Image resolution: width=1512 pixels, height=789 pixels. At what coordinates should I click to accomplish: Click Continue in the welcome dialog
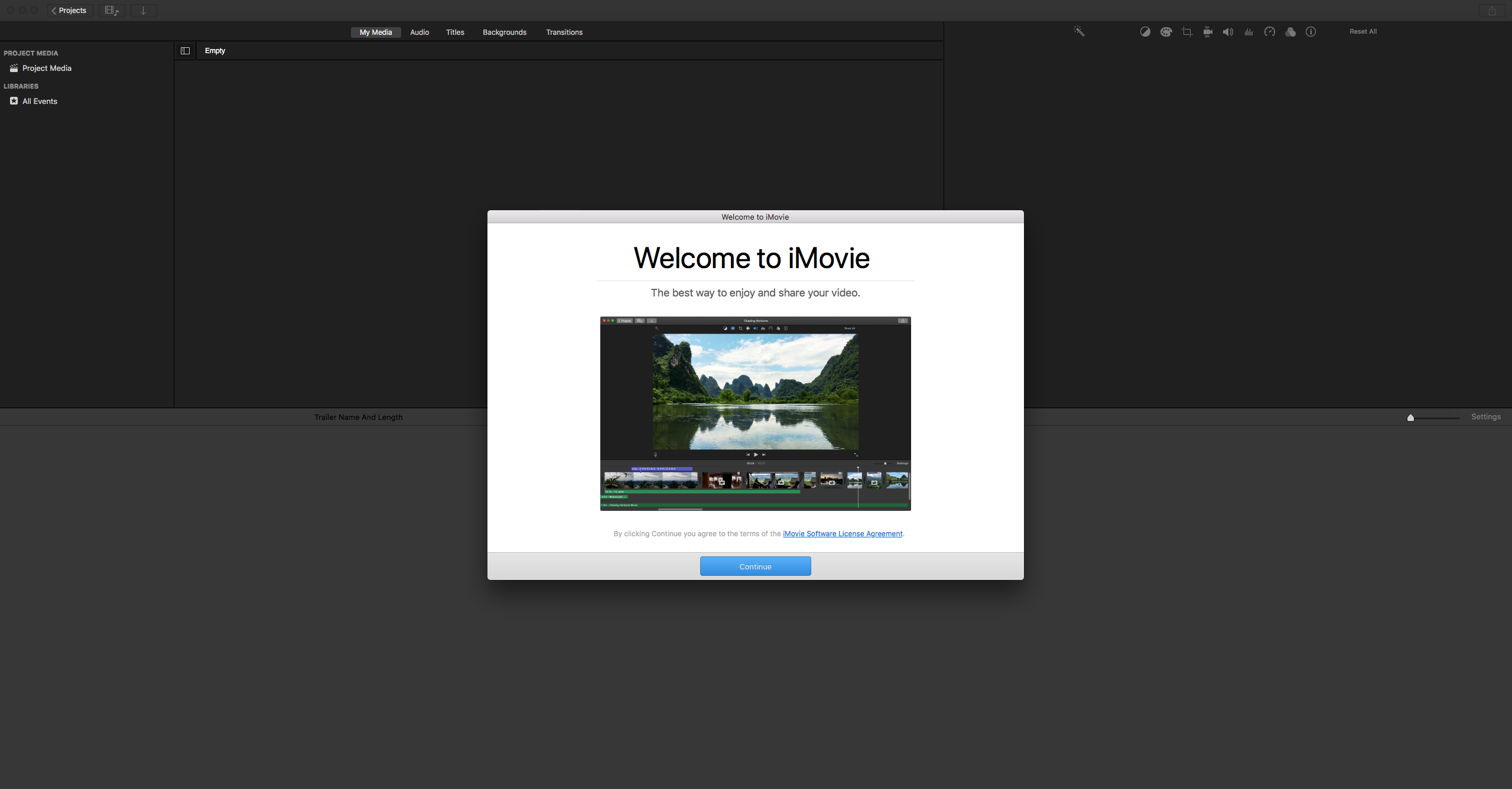(x=755, y=566)
